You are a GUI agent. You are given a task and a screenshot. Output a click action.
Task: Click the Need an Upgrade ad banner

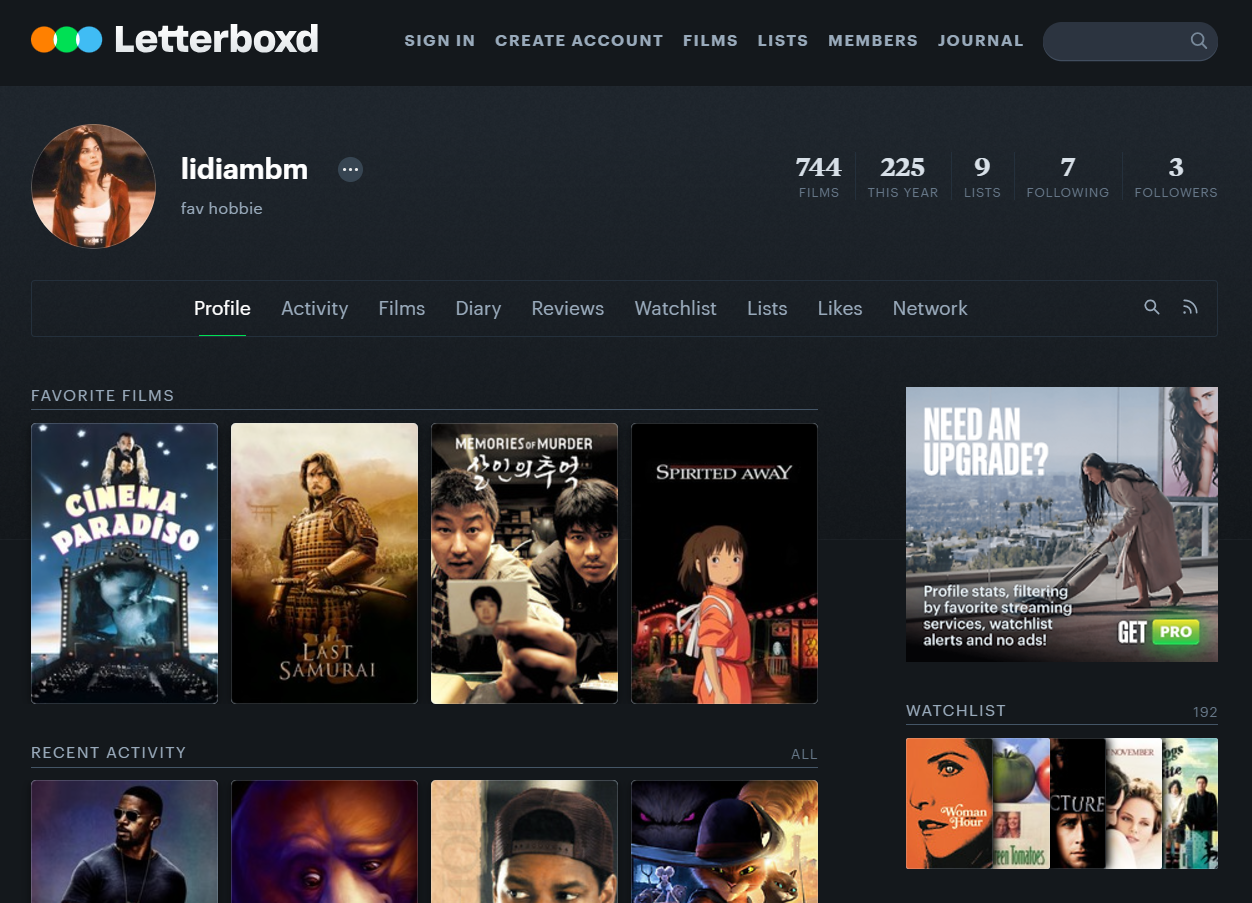coord(1062,524)
